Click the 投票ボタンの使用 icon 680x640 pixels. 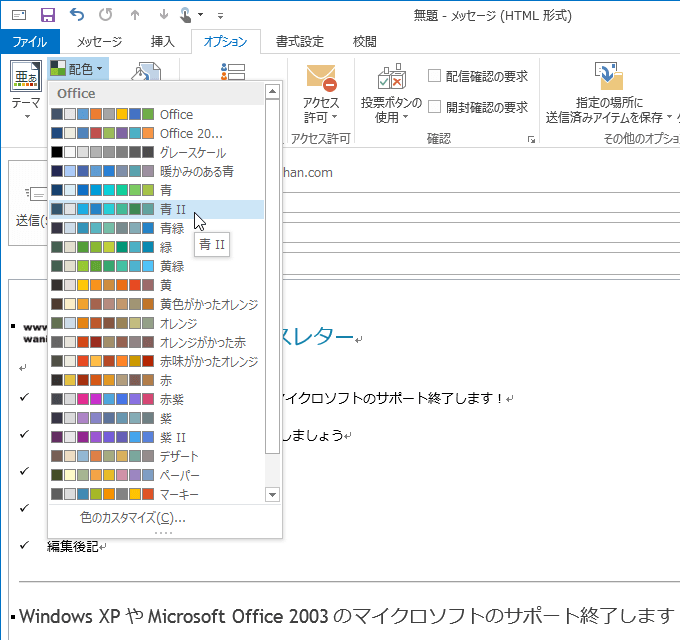(x=392, y=76)
